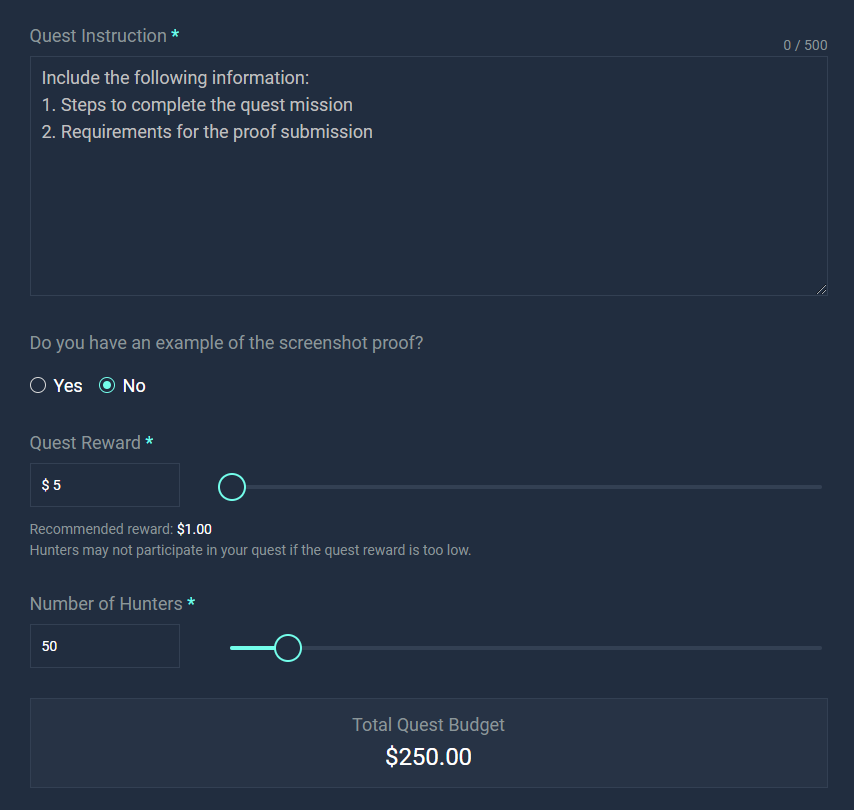Image resolution: width=854 pixels, height=810 pixels.
Task: Click the $250.00 total budget amount
Action: click(428, 757)
